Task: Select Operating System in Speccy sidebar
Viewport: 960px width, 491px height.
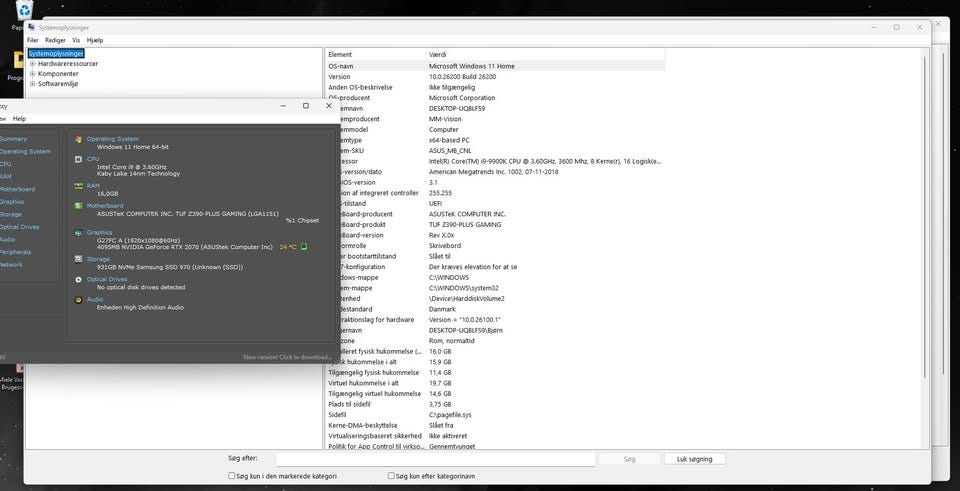Action: coord(24,151)
